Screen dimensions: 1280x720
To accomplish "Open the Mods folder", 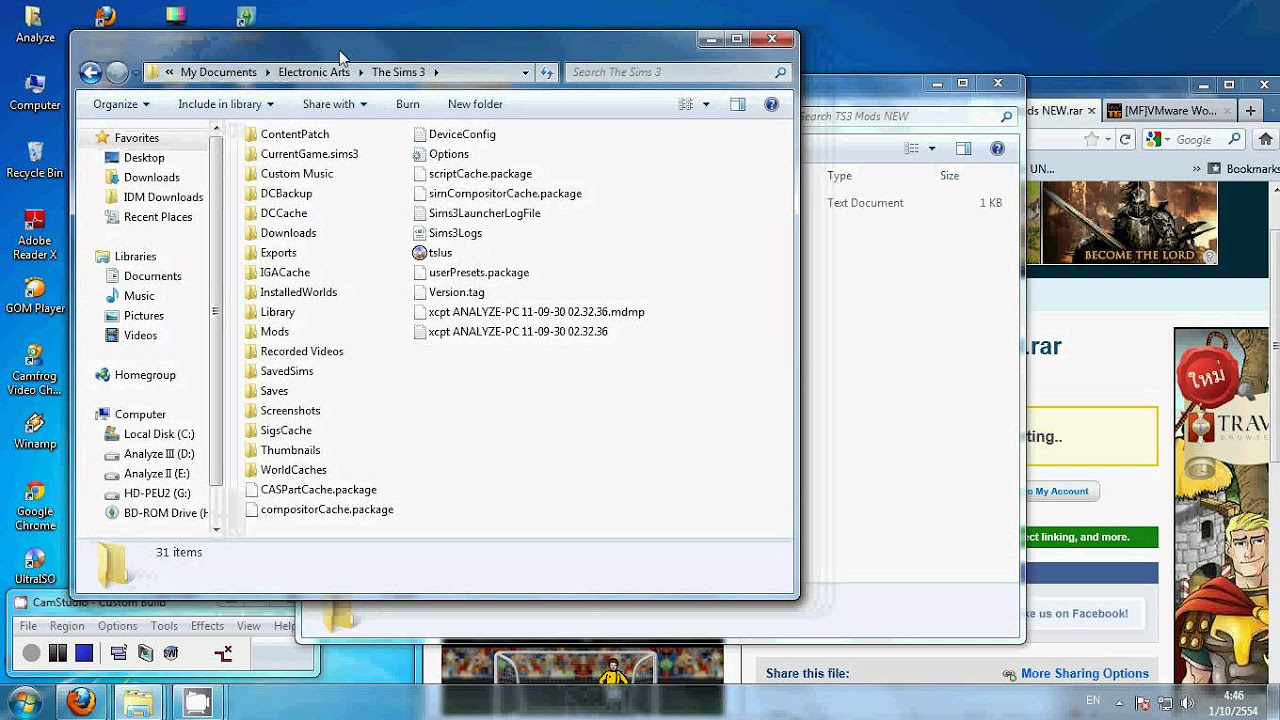I will click(x=266, y=332).
